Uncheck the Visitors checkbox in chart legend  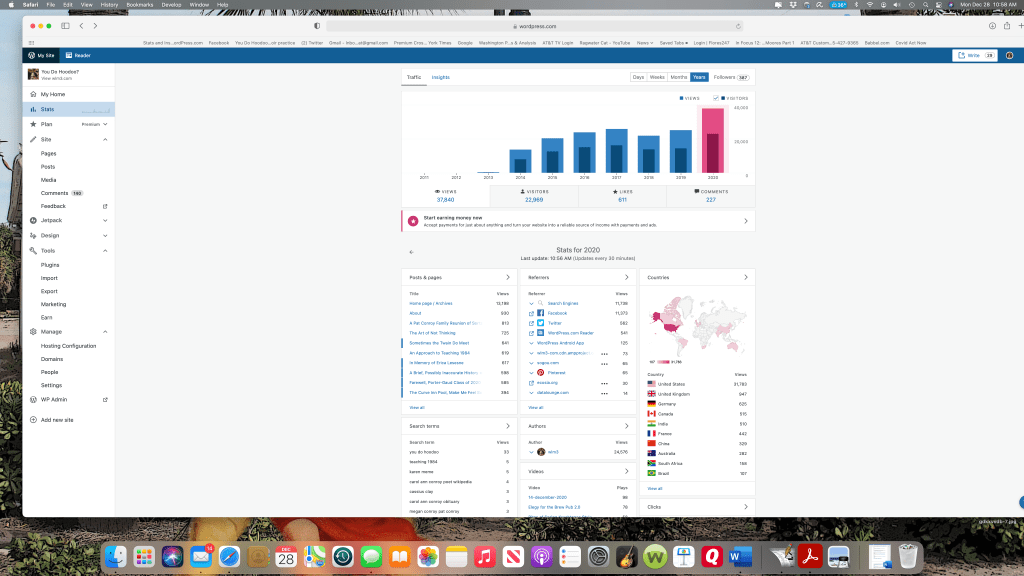pyautogui.click(x=716, y=98)
